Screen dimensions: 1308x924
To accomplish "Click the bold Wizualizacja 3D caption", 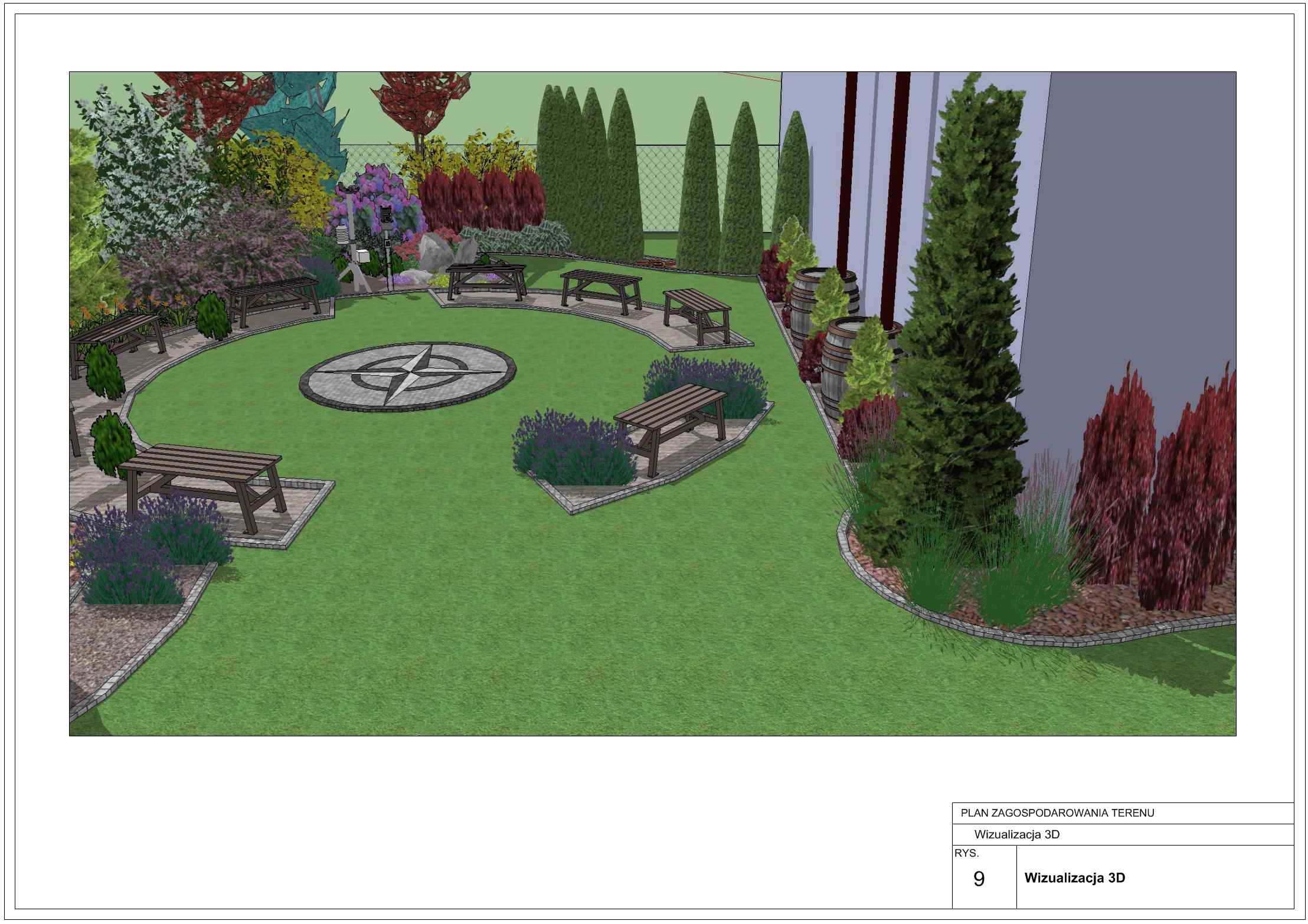I will point(1074,877).
